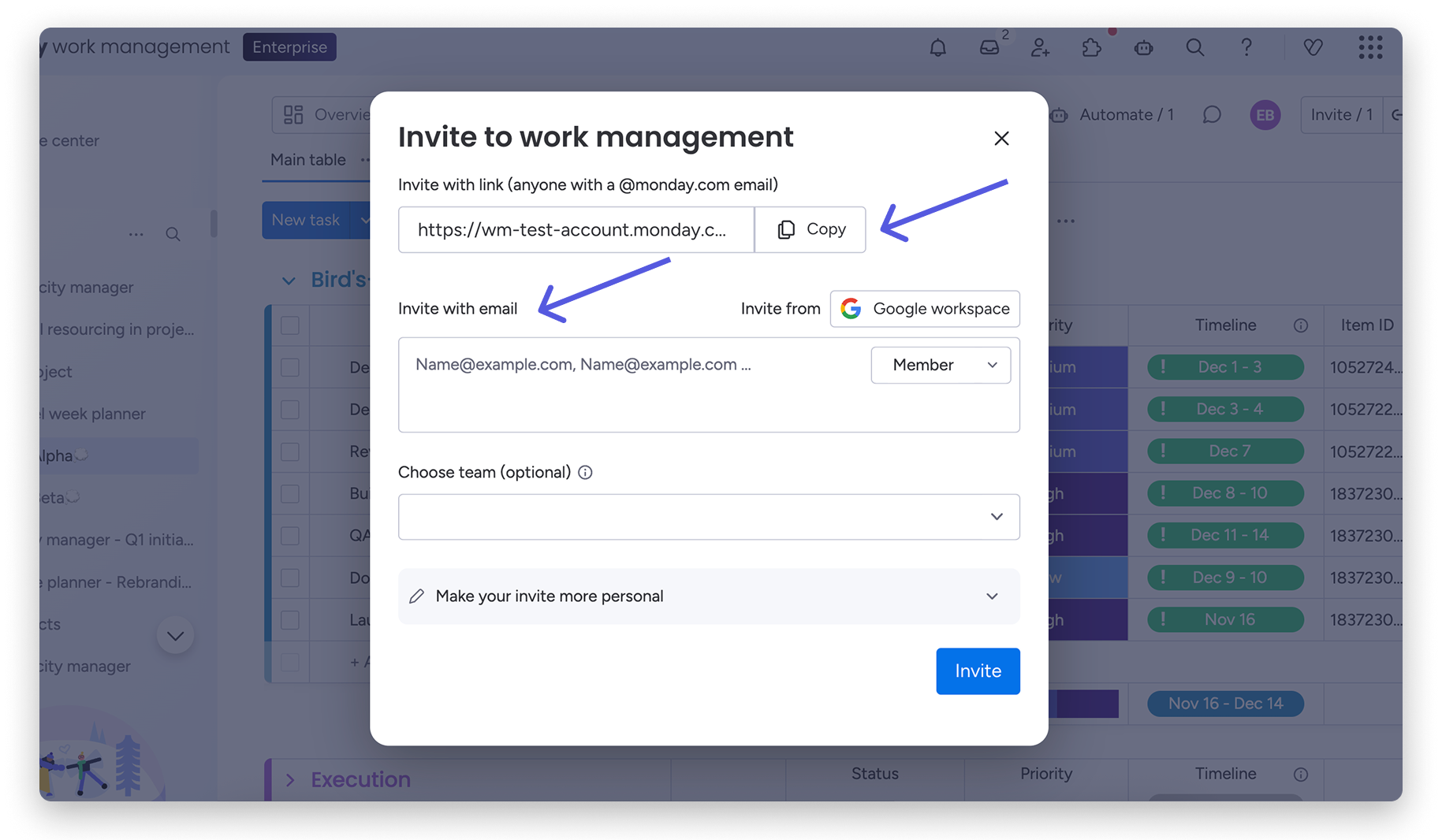The width and height of the screenshot is (1442, 840).
Task: Open the search magnifier in top bar
Action: pyautogui.click(x=1195, y=47)
